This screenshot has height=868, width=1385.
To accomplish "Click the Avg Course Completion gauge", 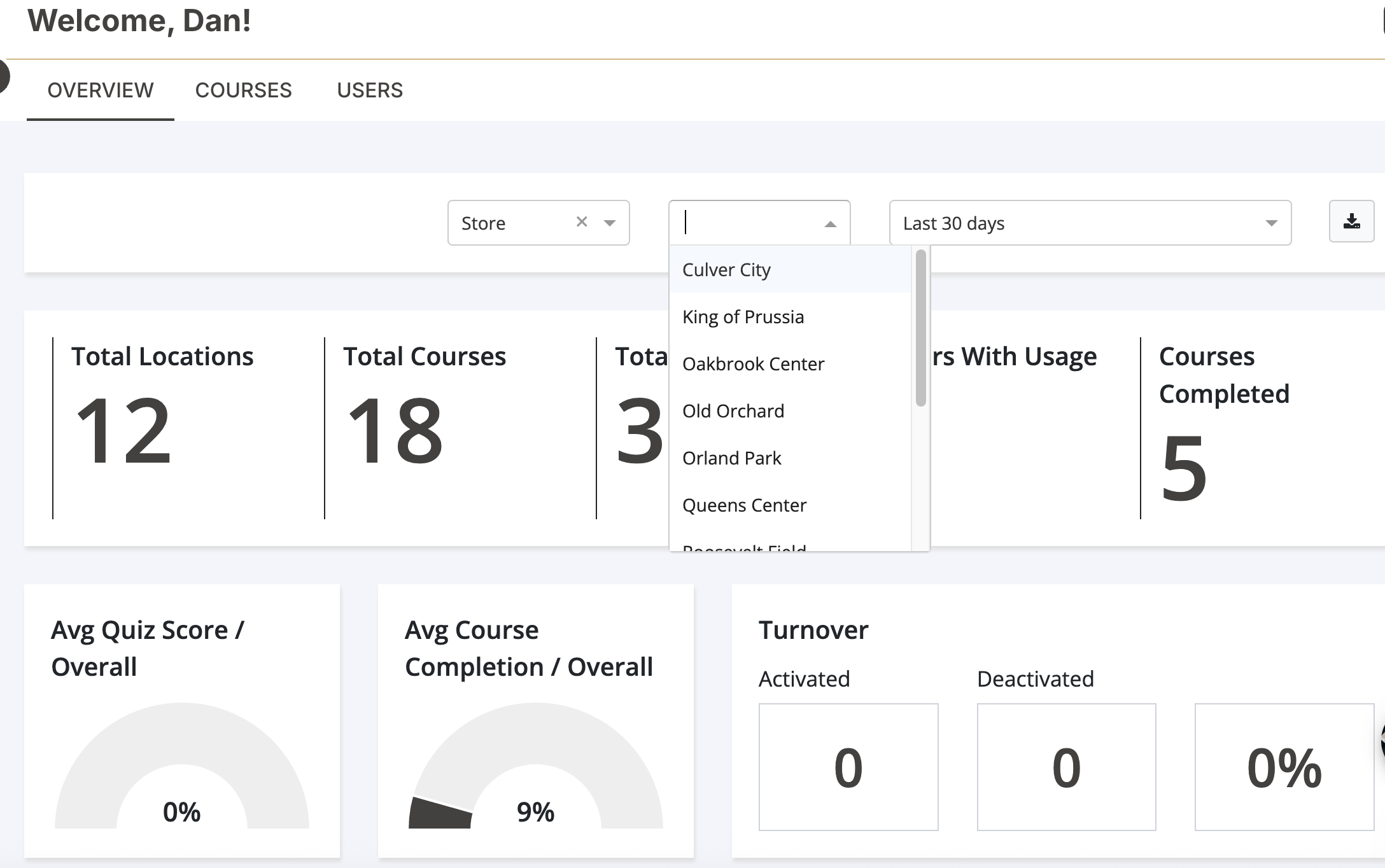I will click(535, 766).
